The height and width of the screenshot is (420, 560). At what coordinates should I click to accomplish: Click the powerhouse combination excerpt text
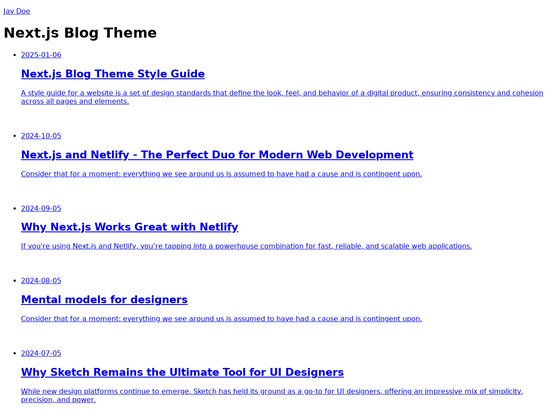(246, 246)
